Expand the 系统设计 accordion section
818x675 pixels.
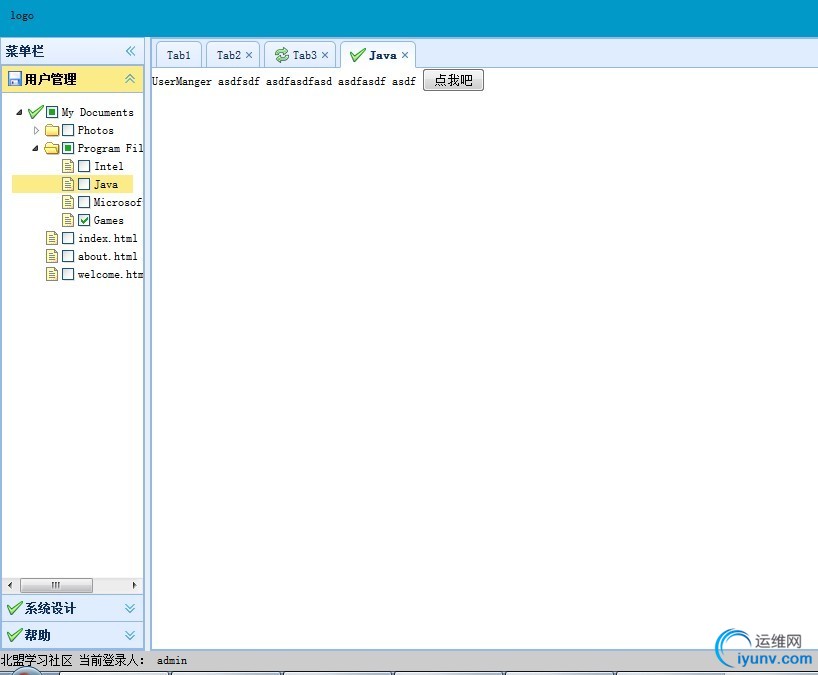tap(130, 608)
